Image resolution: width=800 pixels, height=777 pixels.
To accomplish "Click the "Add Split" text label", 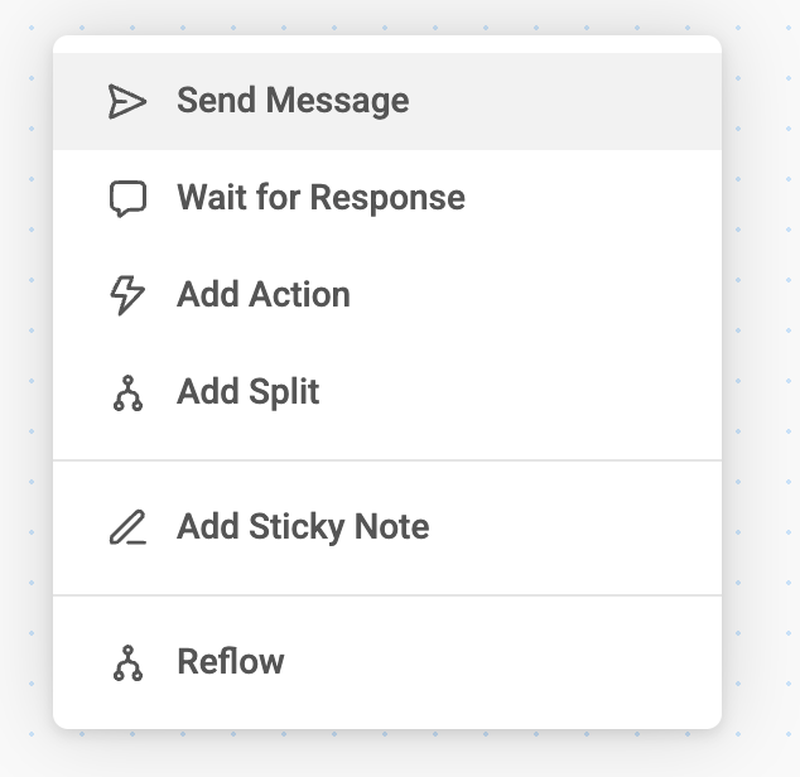I will click(248, 392).
